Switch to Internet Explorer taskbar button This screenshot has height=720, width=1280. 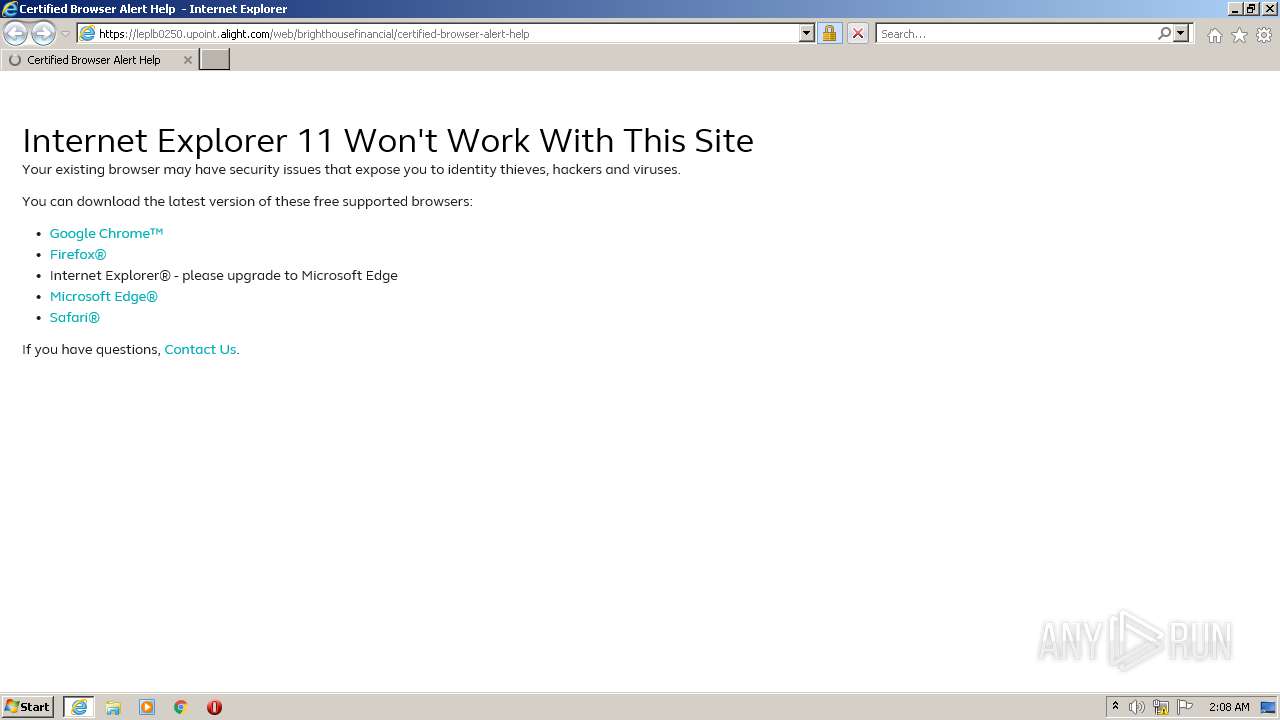79,707
